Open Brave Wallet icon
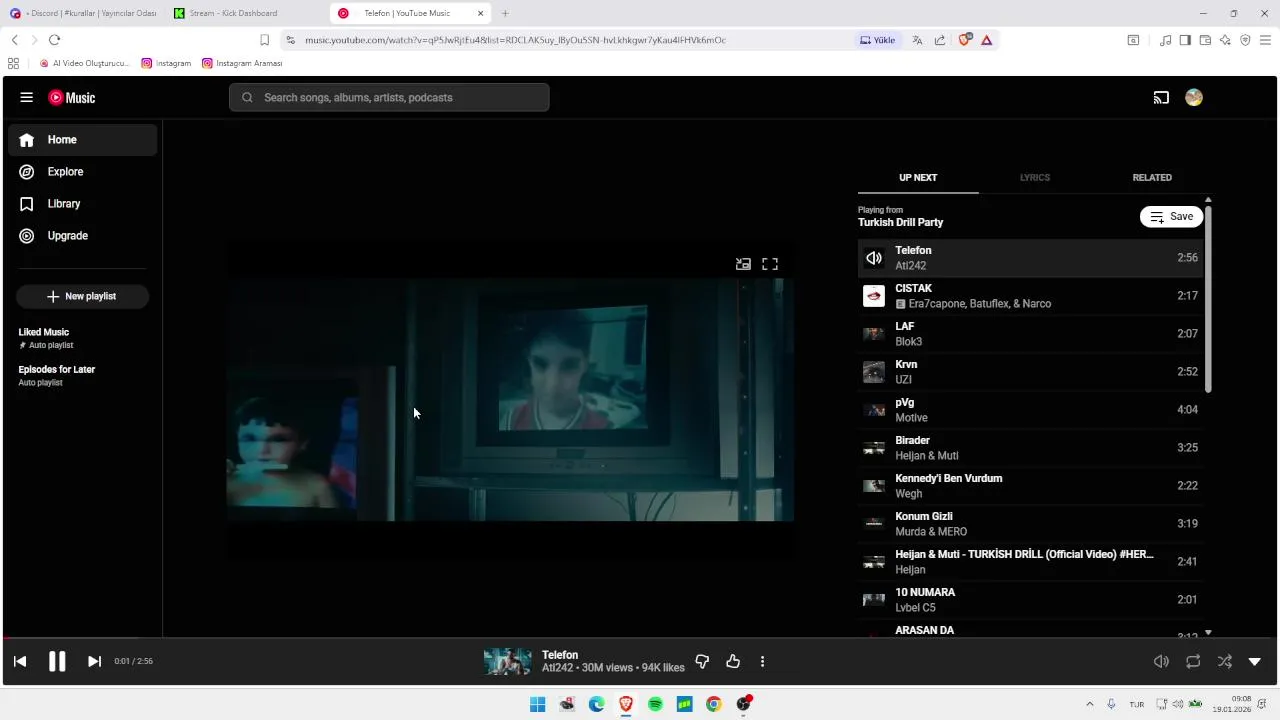Image resolution: width=1280 pixels, height=720 pixels. [x=1205, y=40]
